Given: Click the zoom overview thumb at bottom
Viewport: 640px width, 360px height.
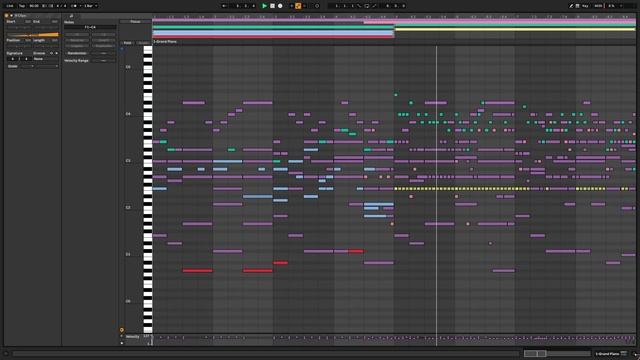Looking at the screenshot, I should coord(535,353).
